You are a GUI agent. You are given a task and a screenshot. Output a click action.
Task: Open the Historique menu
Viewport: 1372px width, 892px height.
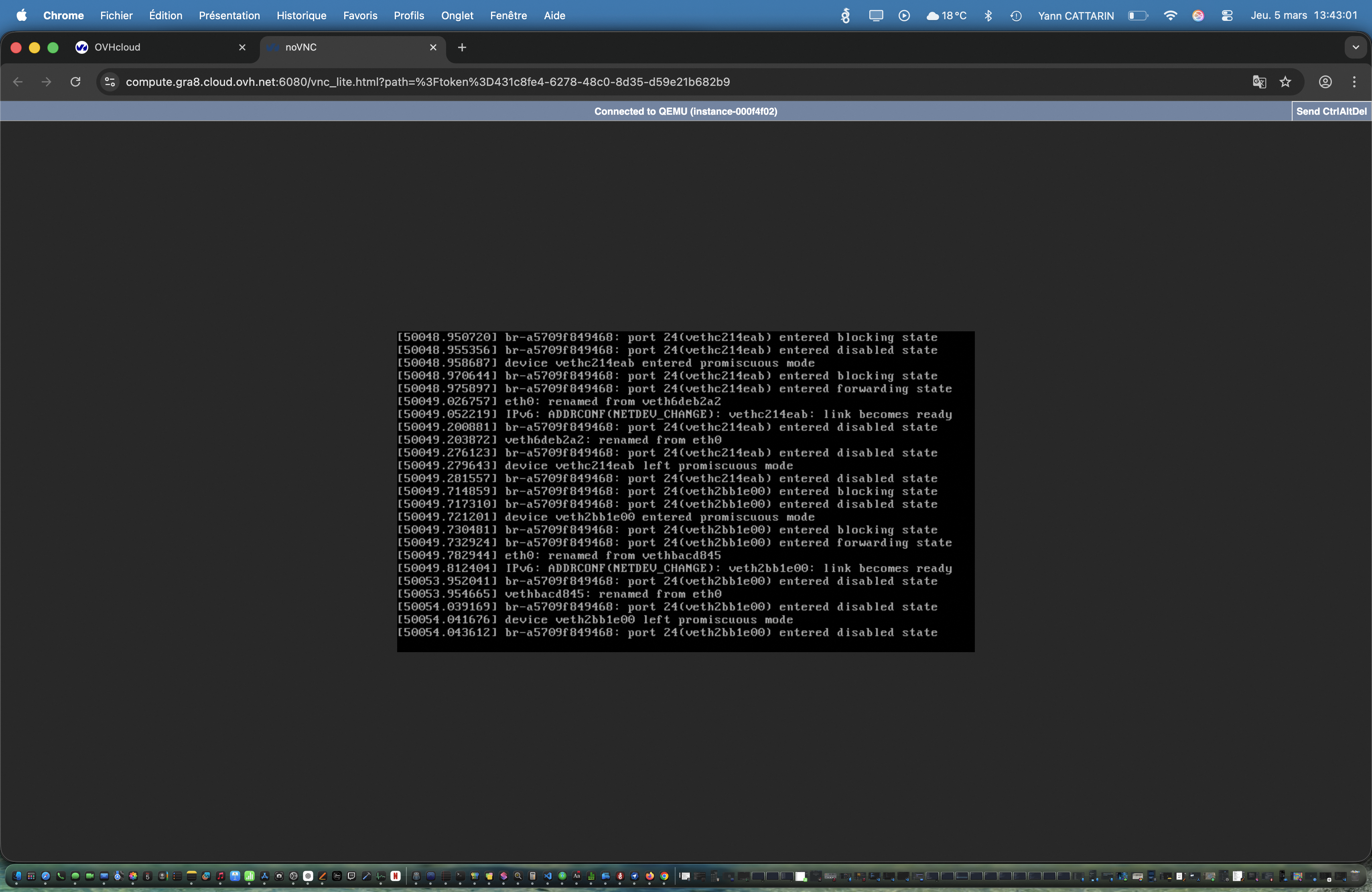[x=301, y=16]
